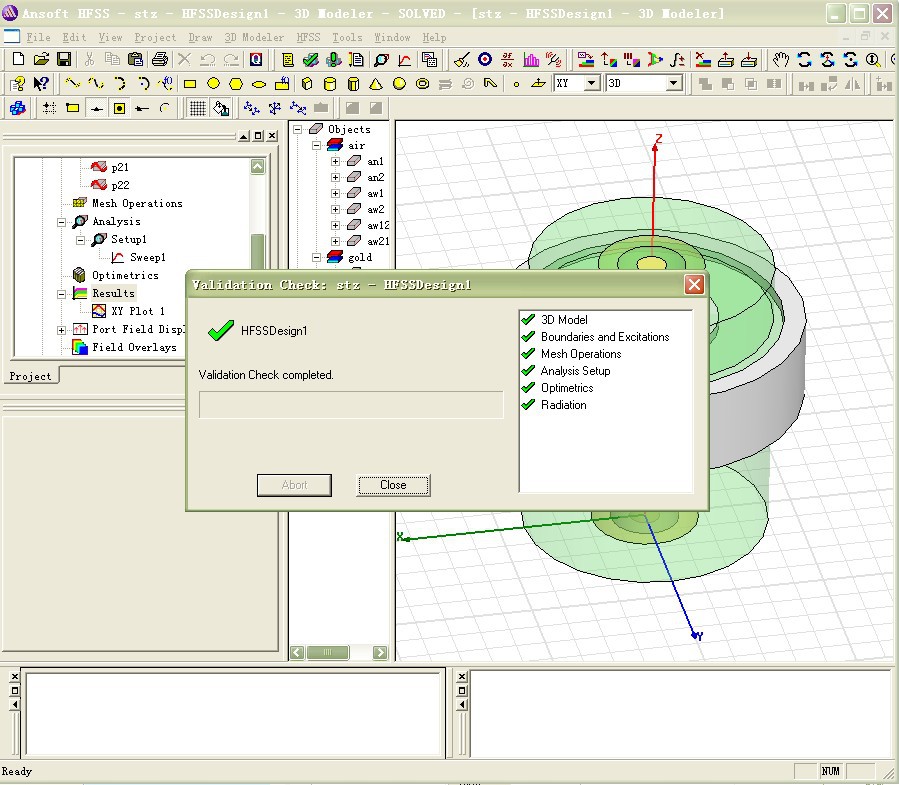
Task: Select Optimetrics in the project tree
Action: [x=125, y=276]
